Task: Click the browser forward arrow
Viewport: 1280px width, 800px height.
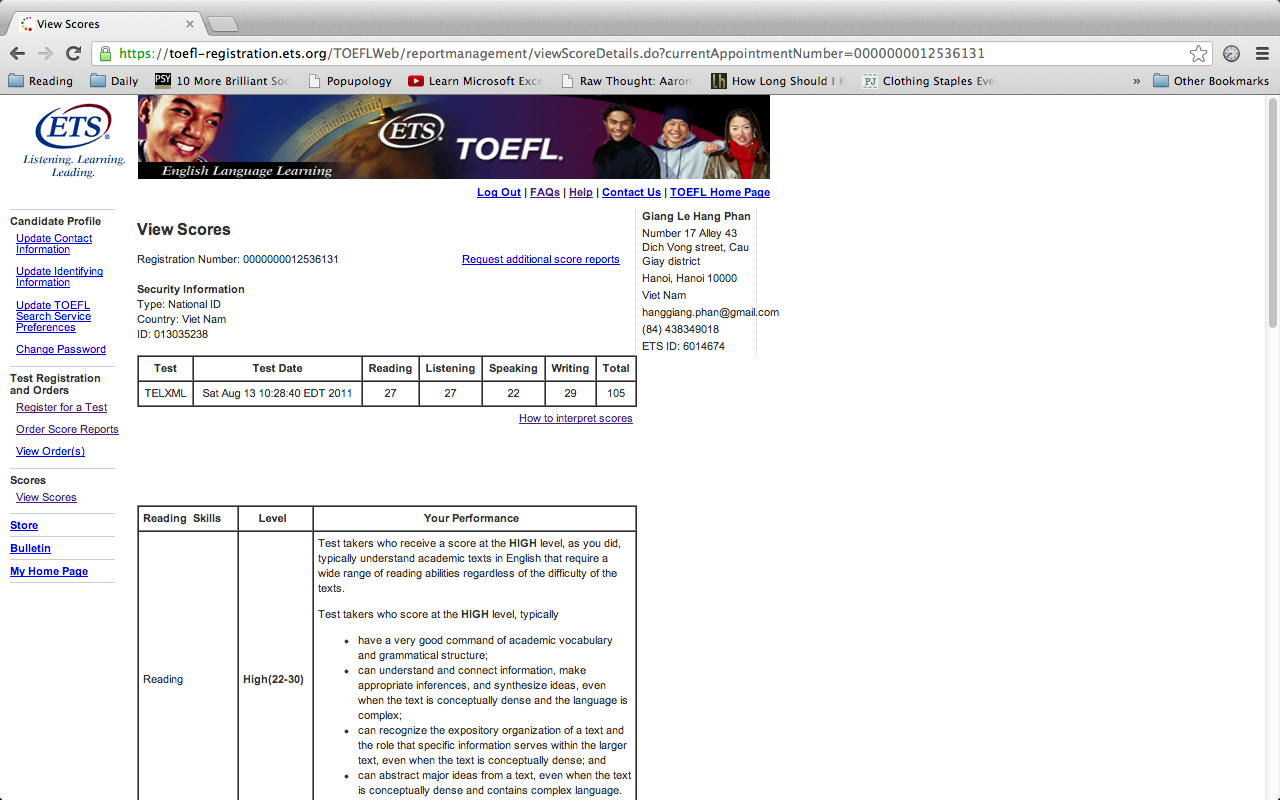Action: [45, 54]
